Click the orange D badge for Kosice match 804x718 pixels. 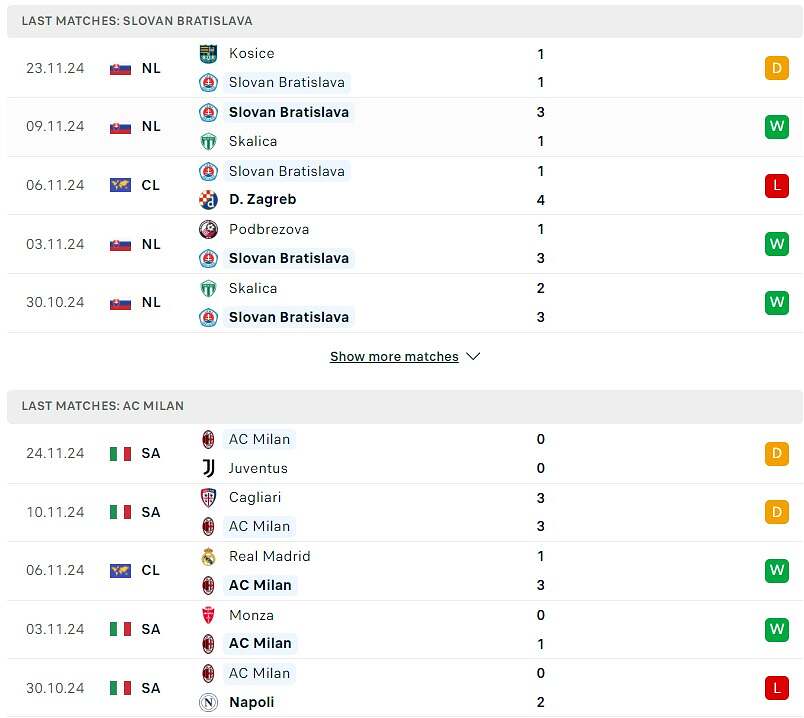(x=776, y=68)
